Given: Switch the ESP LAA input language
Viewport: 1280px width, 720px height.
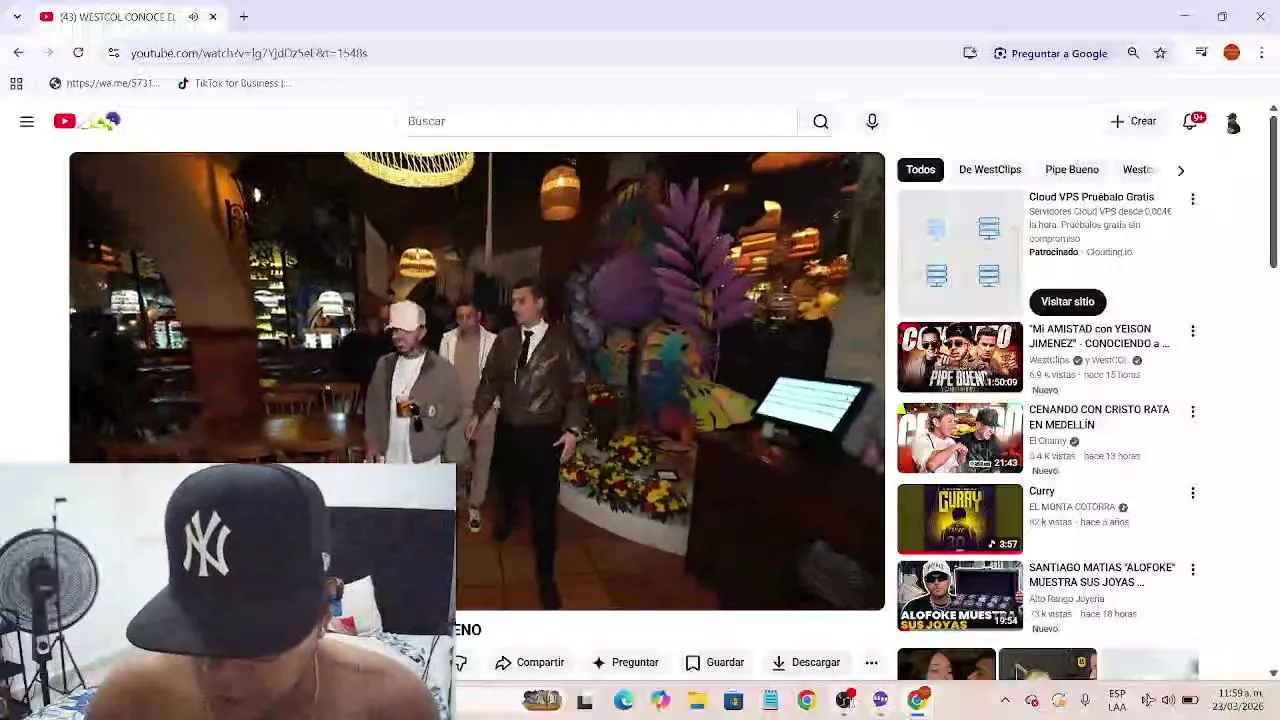Looking at the screenshot, I should pyautogui.click(x=1117, y=701).
